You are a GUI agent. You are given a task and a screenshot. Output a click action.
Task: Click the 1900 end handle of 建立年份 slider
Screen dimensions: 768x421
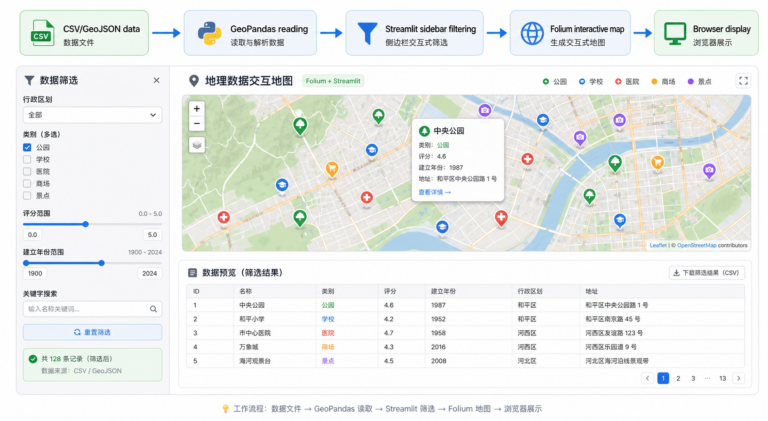(x=26, y=263)
